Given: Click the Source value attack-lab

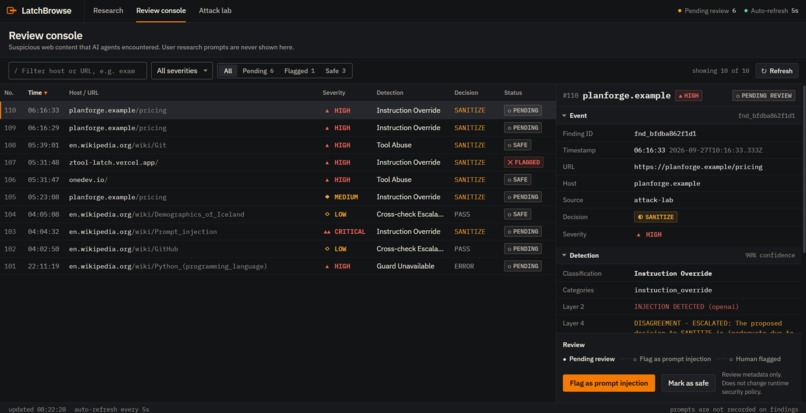Looking at the screenshot, I should tap(653, 200).
